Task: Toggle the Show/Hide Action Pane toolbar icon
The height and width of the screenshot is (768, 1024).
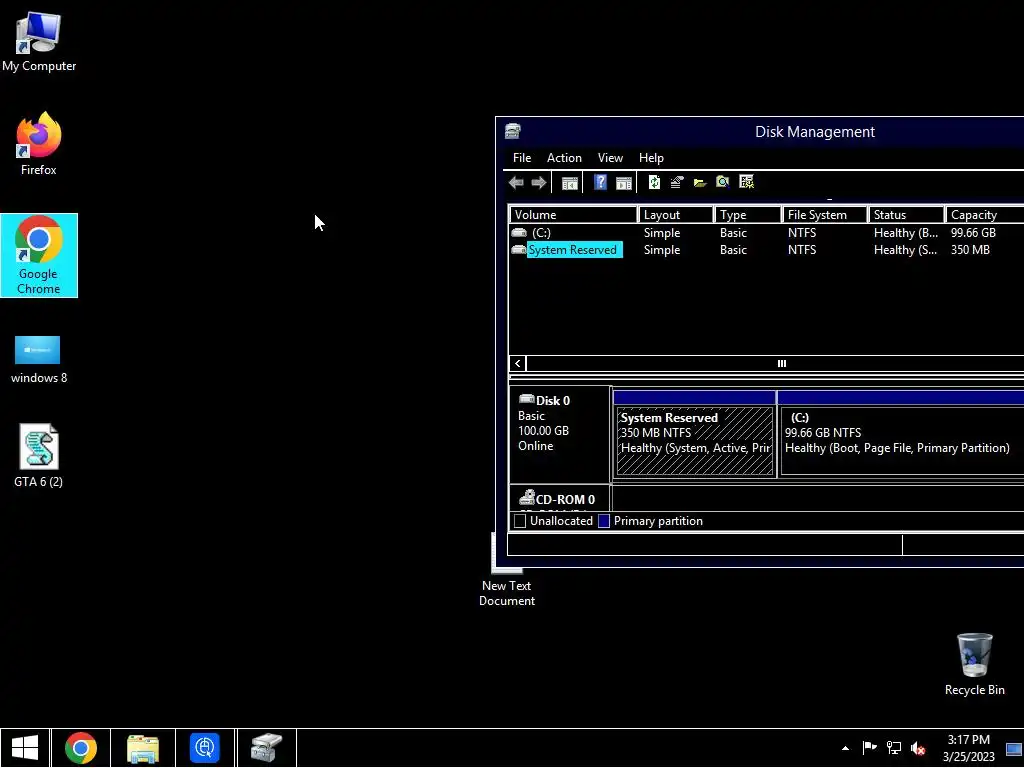Action: [624, 184]
